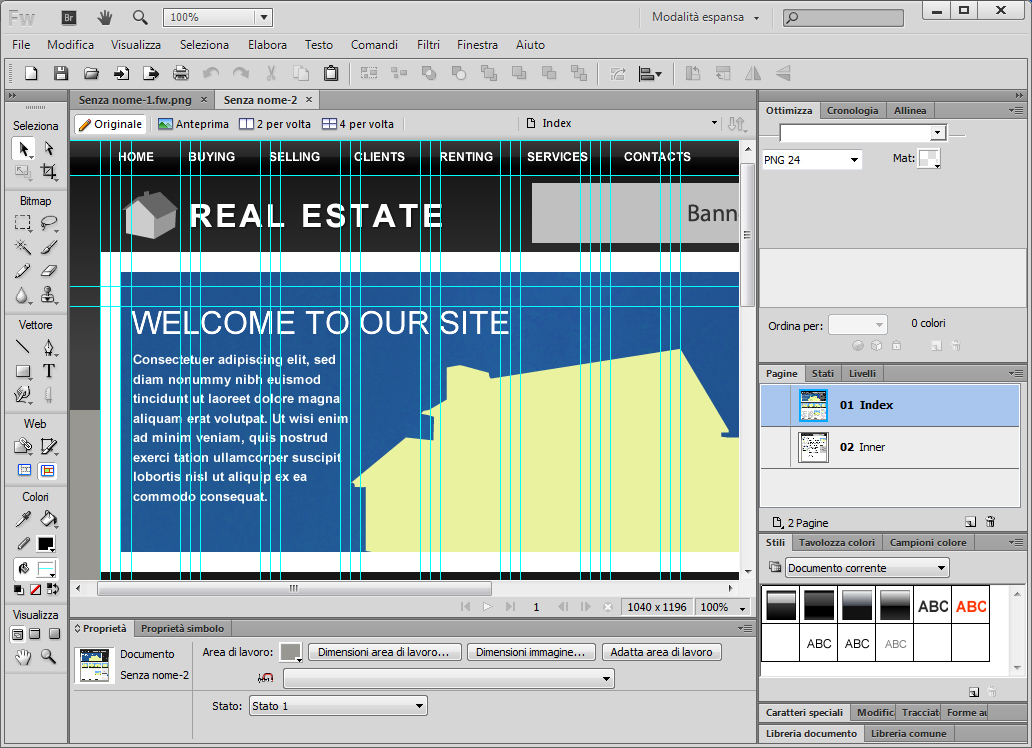Viewport: 1032px width, 748px height.
Task: Click the Print icon in toolbar
Action: (x=181, y=73)
